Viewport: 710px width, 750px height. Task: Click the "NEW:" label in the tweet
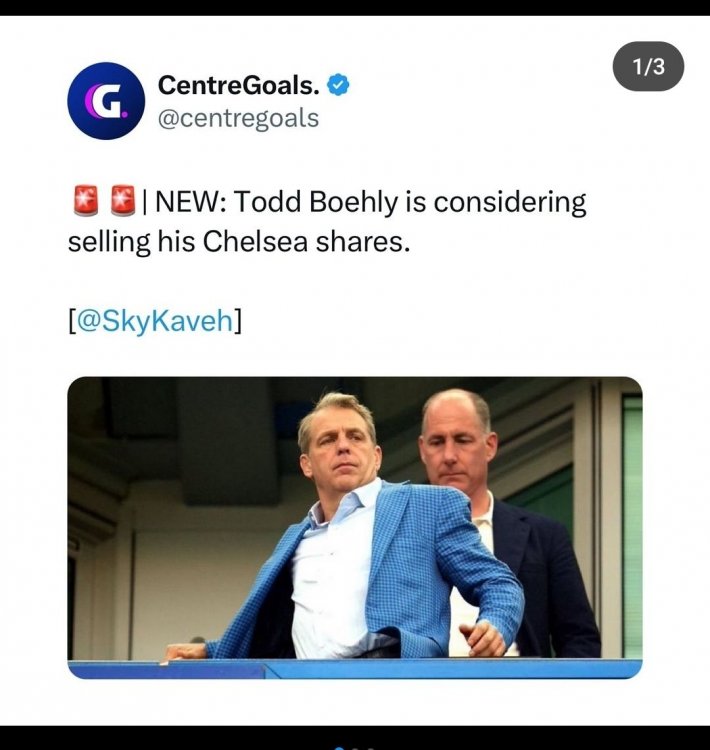pos(191,203)
